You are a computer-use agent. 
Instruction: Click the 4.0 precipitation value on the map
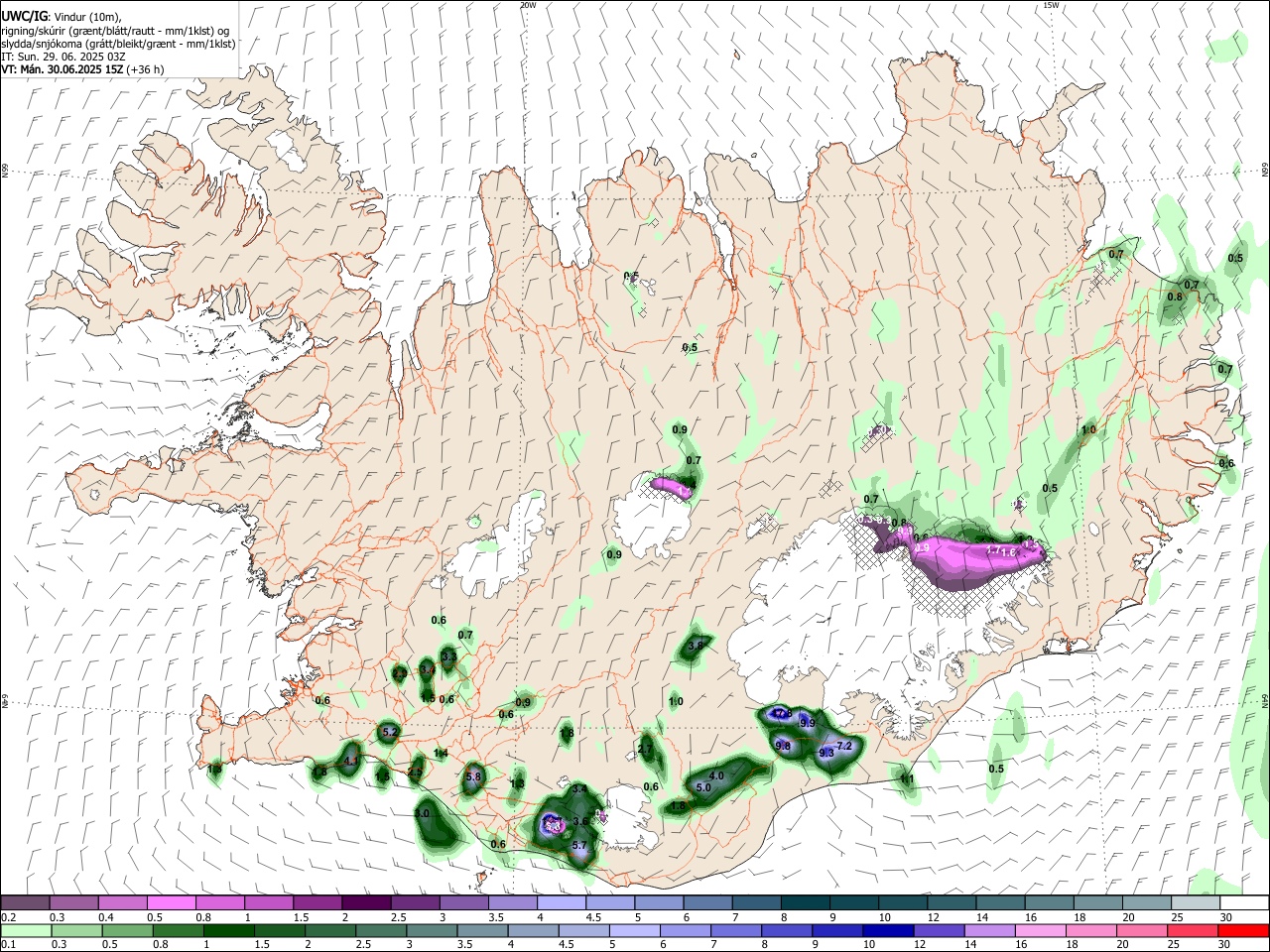[x=716, y=775]
